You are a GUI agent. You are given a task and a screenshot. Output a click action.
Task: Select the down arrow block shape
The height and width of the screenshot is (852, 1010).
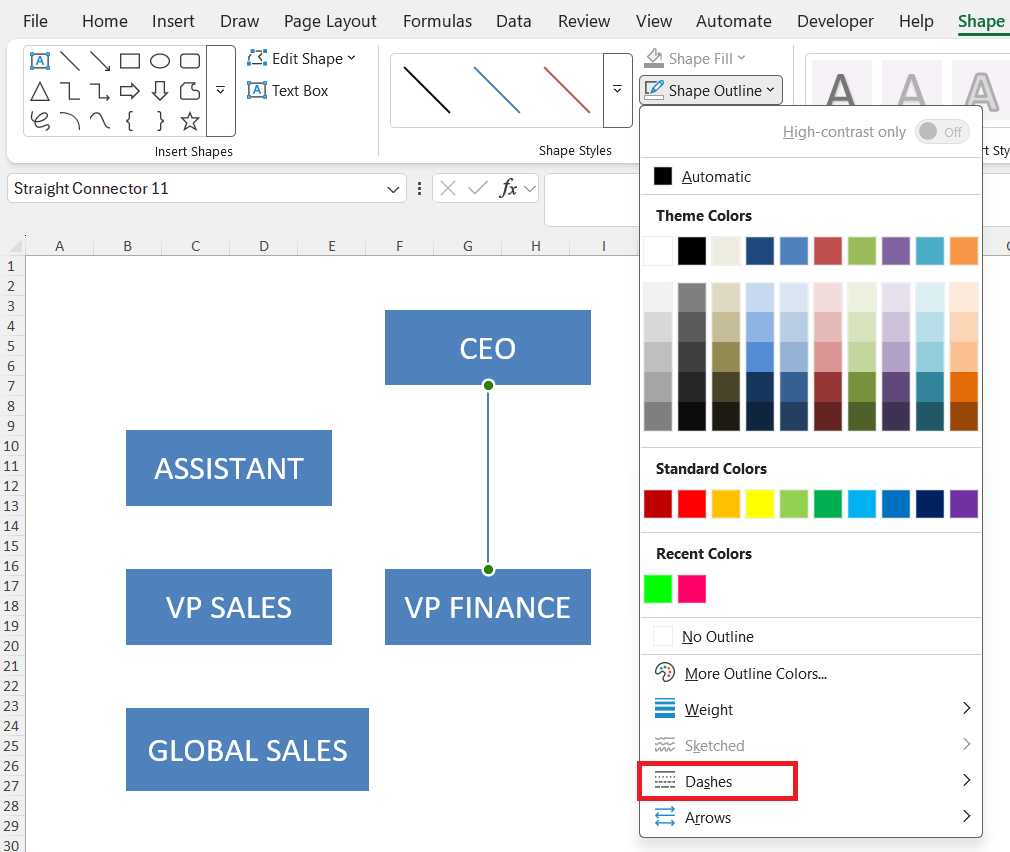pos(160,91)
